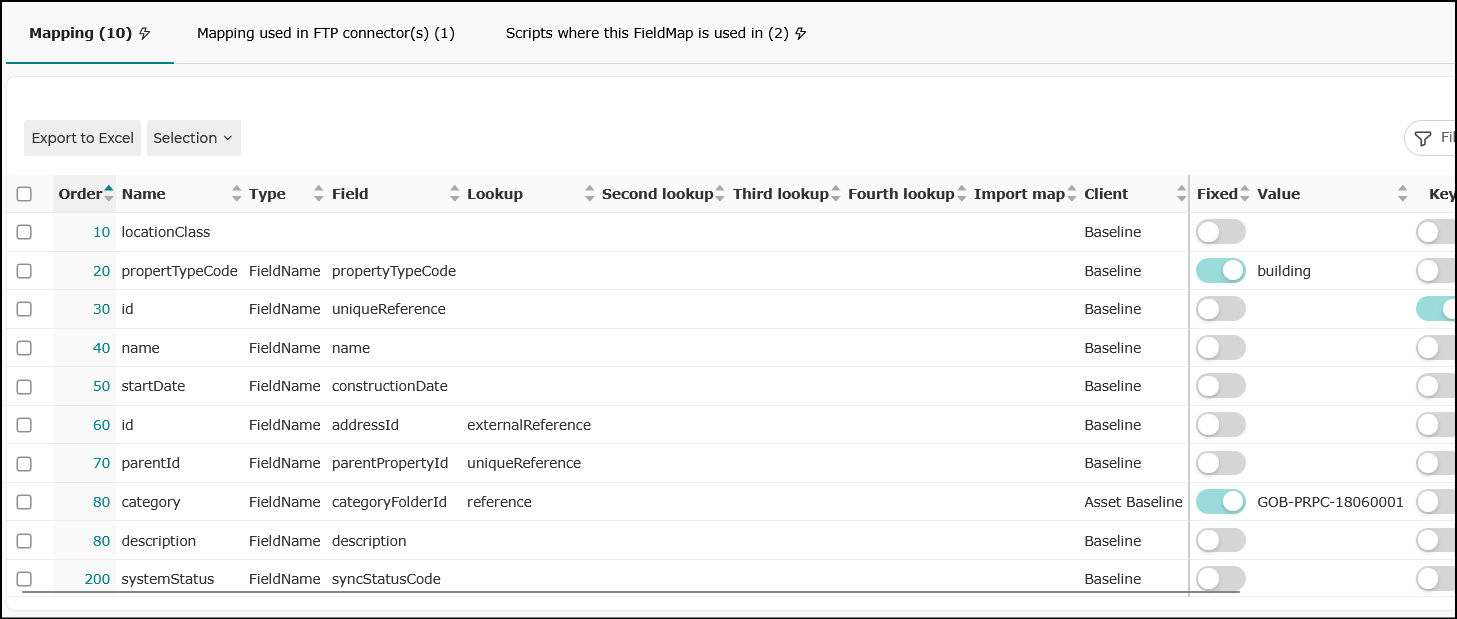Click the filter funnel icon
Viewport: 1457px width, 619px height.
click(1423, 138)
